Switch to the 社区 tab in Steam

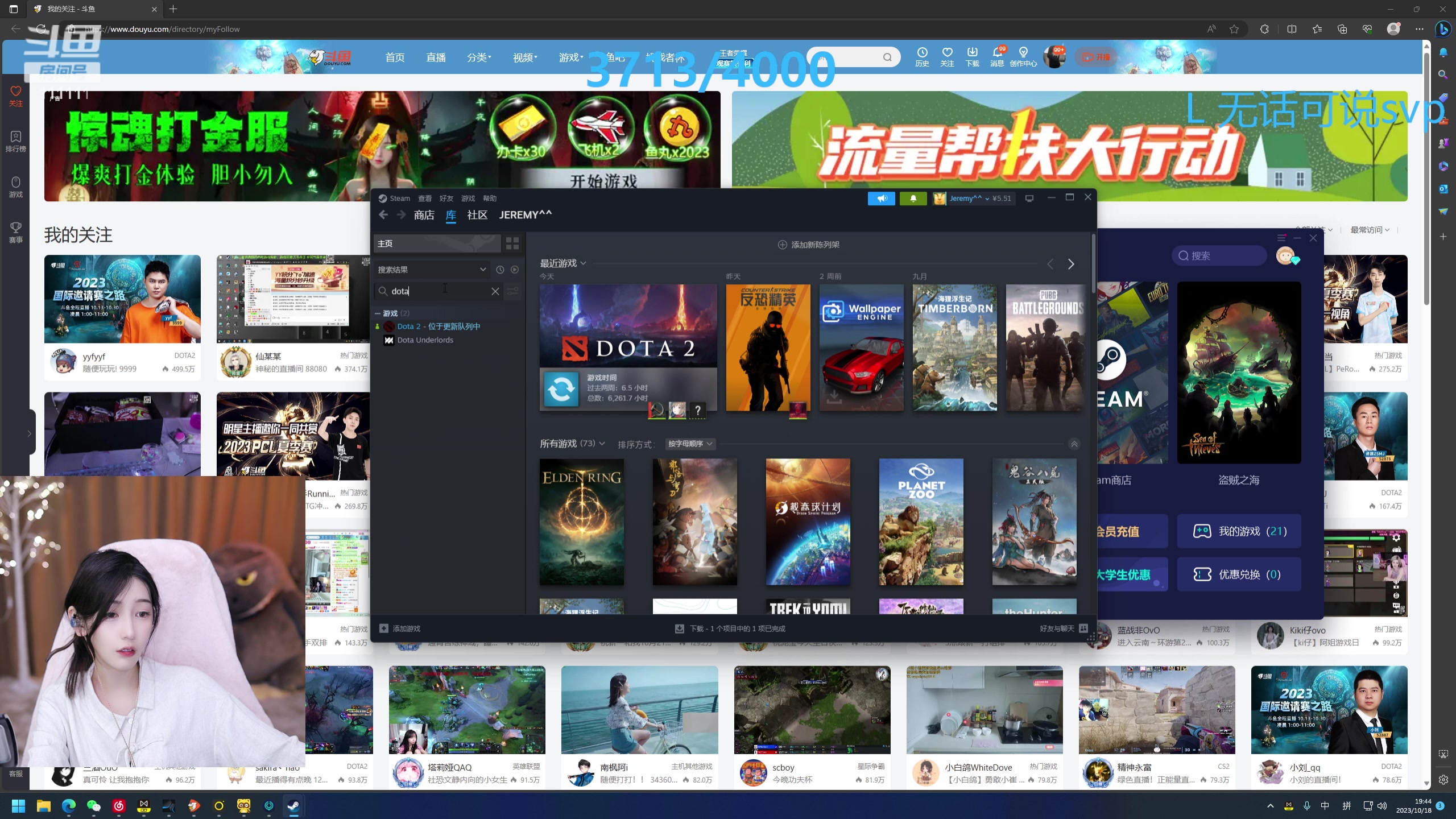[477, 214]
